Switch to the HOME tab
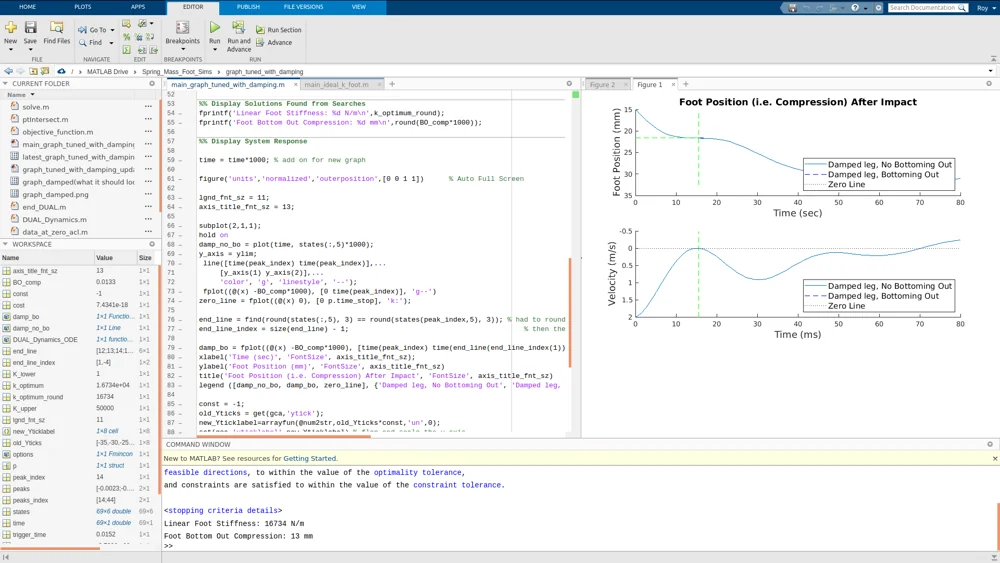The image size is (1000, 563). 27,7
